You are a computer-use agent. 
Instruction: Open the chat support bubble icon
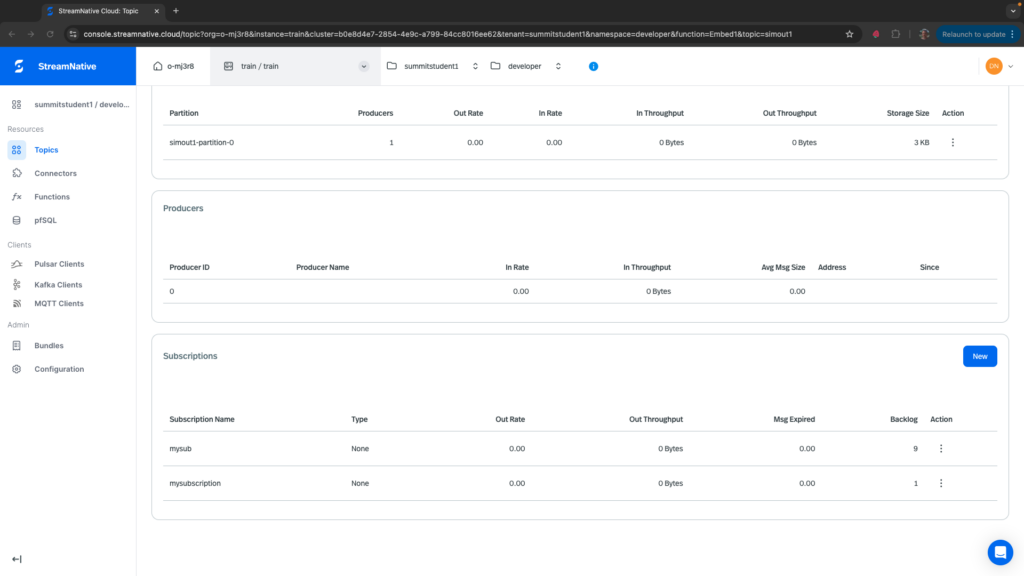tap(1000, 552)
